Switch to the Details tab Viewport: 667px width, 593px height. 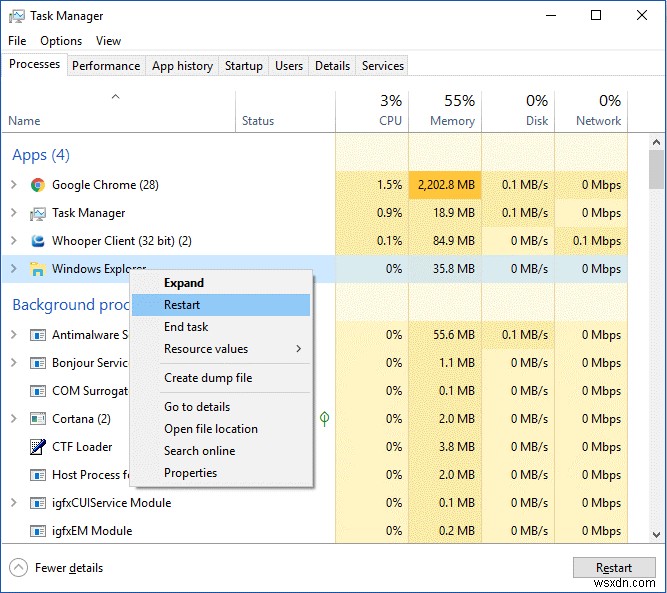point(332,66)
